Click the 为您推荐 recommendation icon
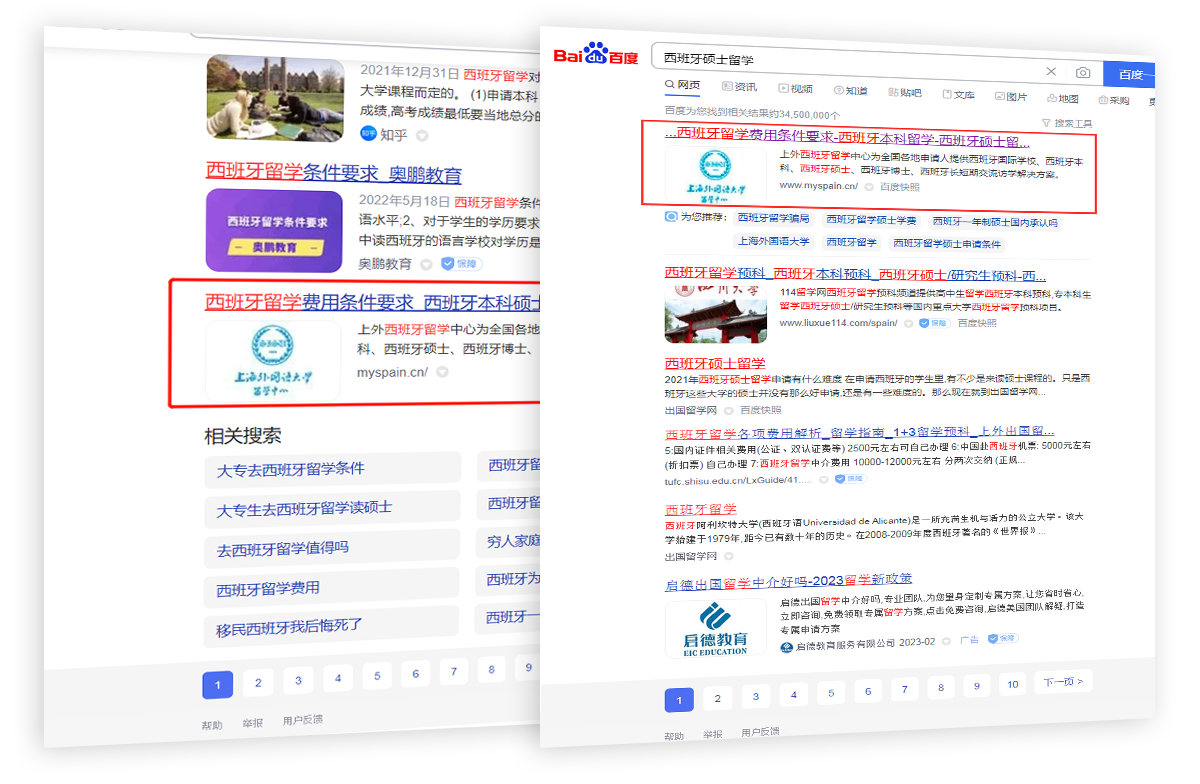This screenshot has height=784, width=1200. coord(671,217)
